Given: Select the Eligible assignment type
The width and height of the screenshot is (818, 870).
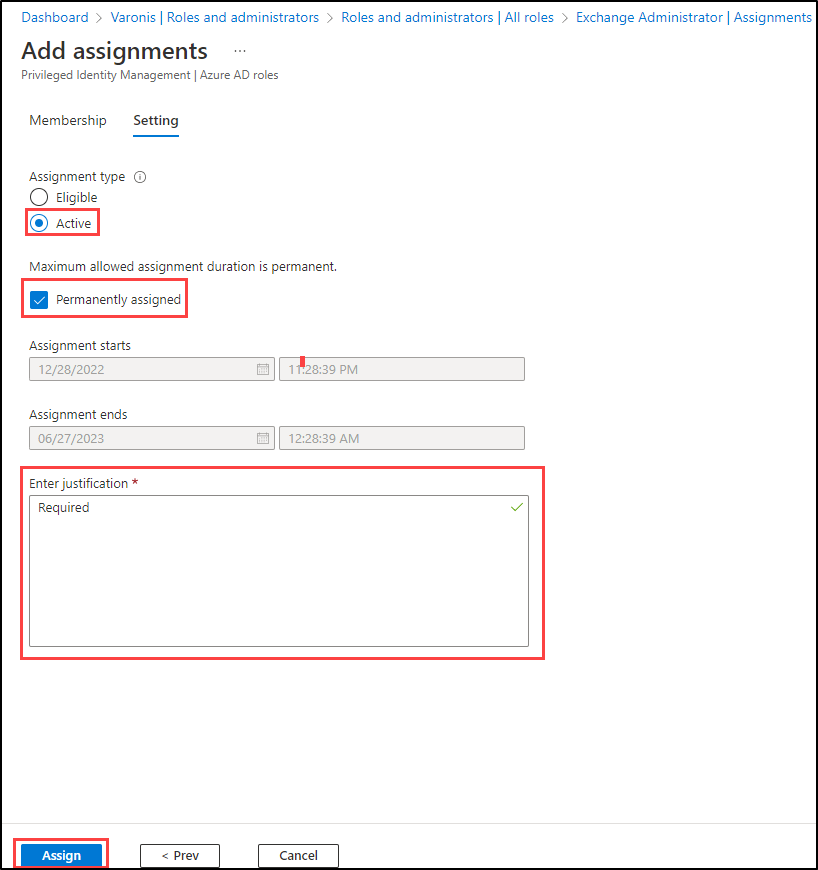Looking at the screenshot, I should 37,197.
